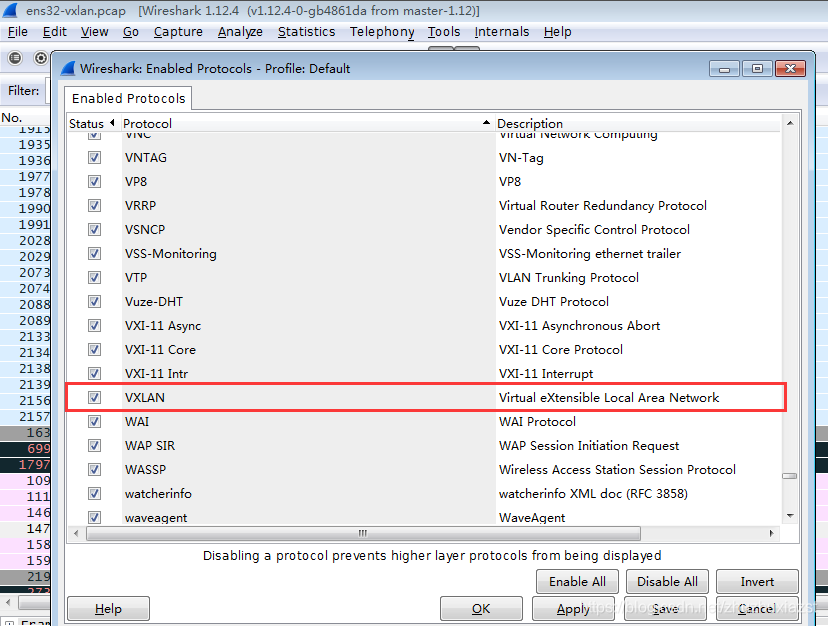Open the Statistics menu
The height and width of the screenshot is (626, 828).
306,32
